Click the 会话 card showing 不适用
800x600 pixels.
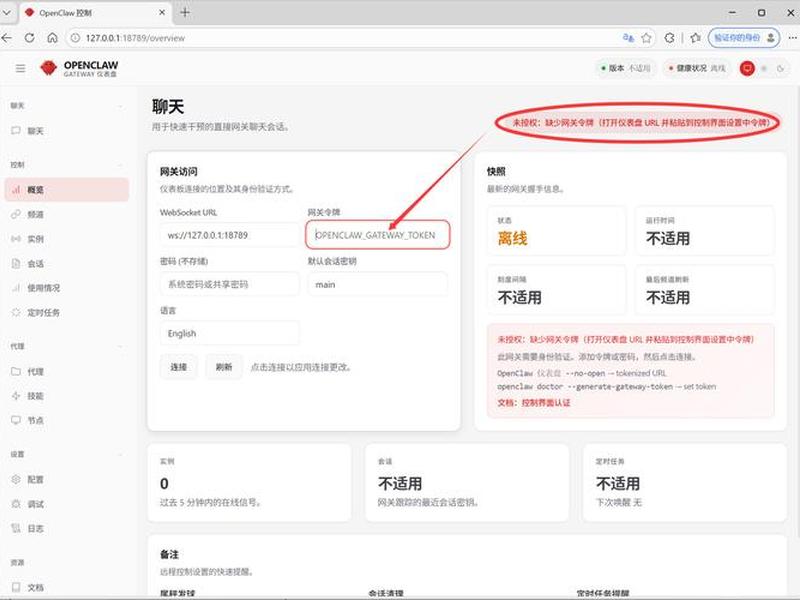click(x=467, y=483)
